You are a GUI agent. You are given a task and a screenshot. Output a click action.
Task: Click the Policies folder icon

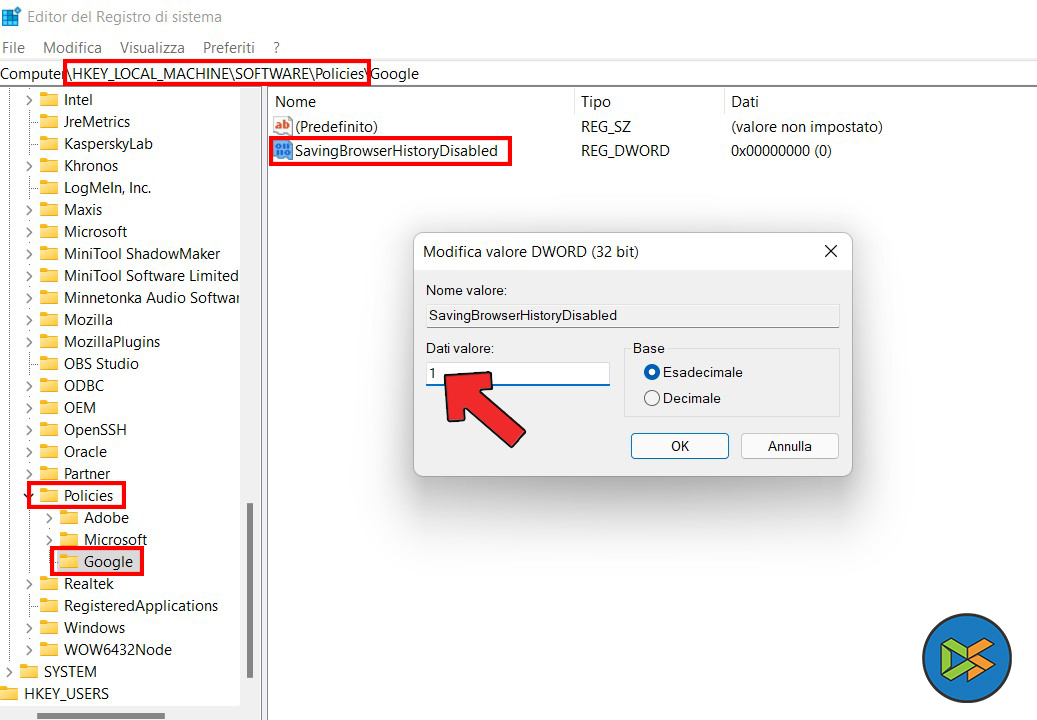tap(49, 495)
